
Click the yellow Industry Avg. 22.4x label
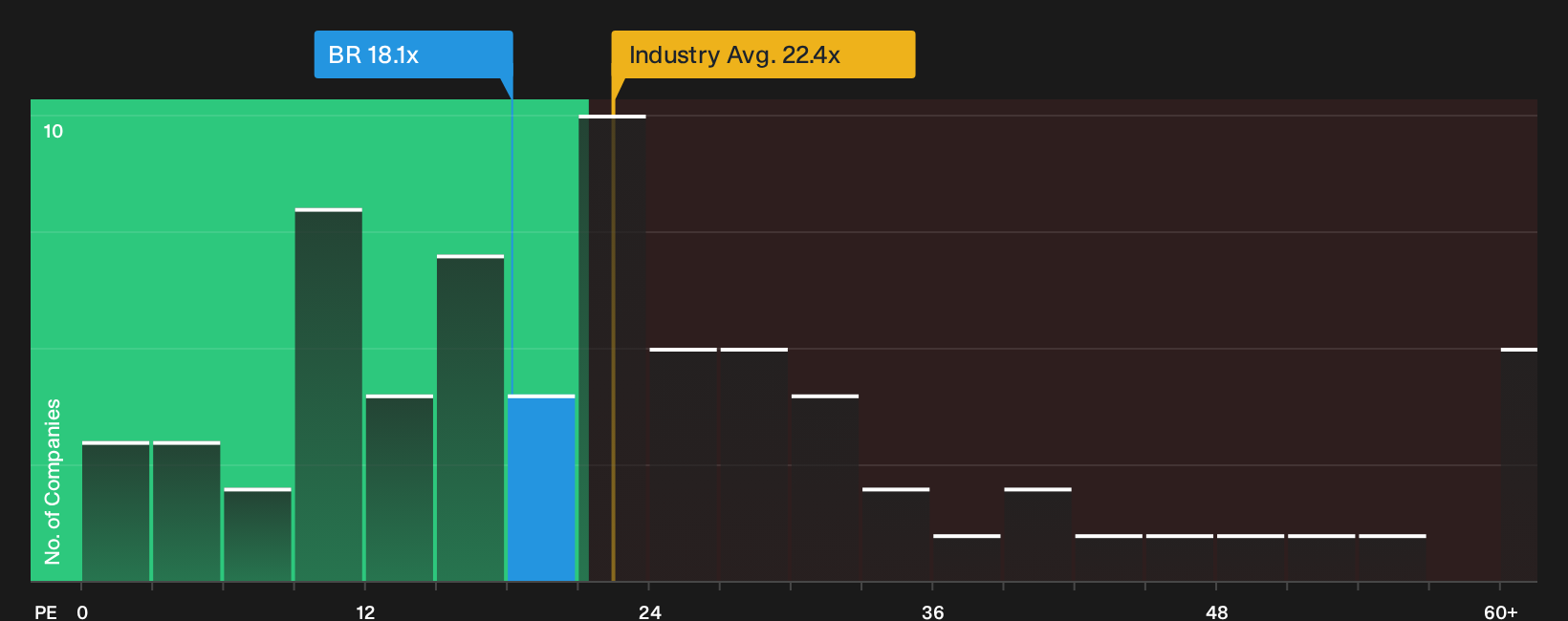click(763, 54)
